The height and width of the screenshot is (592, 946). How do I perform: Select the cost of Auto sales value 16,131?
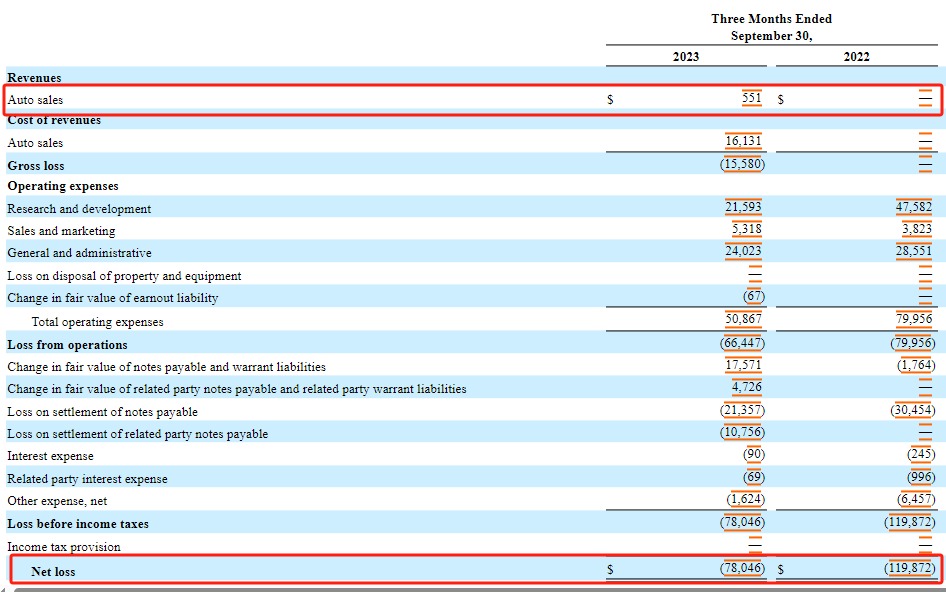coord(743,141)
